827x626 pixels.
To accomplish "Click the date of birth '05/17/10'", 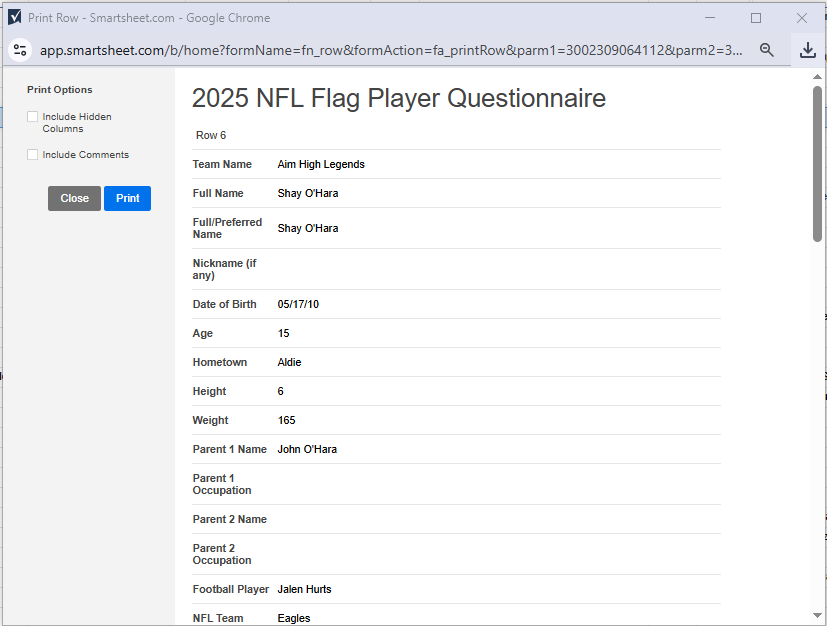I will tap(298, 304).
